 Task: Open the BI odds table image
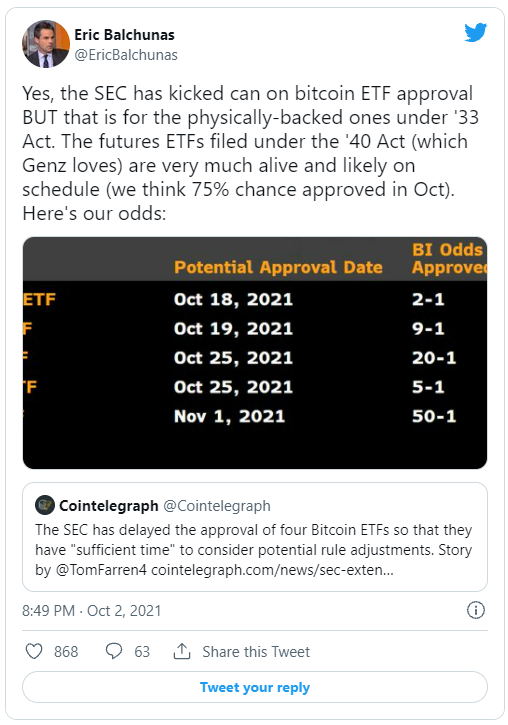(x=255, y=353)
